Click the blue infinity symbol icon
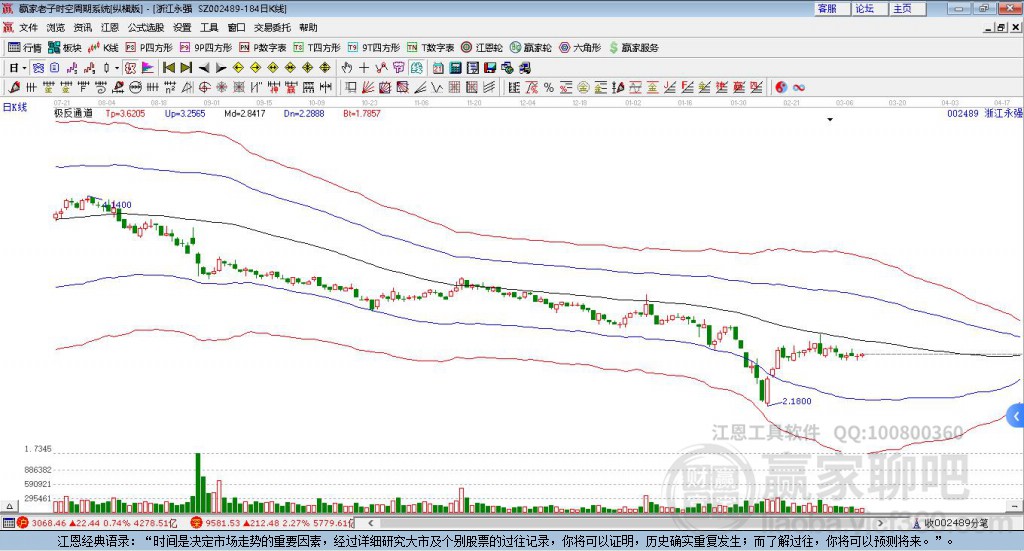This screenshot has width=1024, height=551. click(x=798, y=87)
